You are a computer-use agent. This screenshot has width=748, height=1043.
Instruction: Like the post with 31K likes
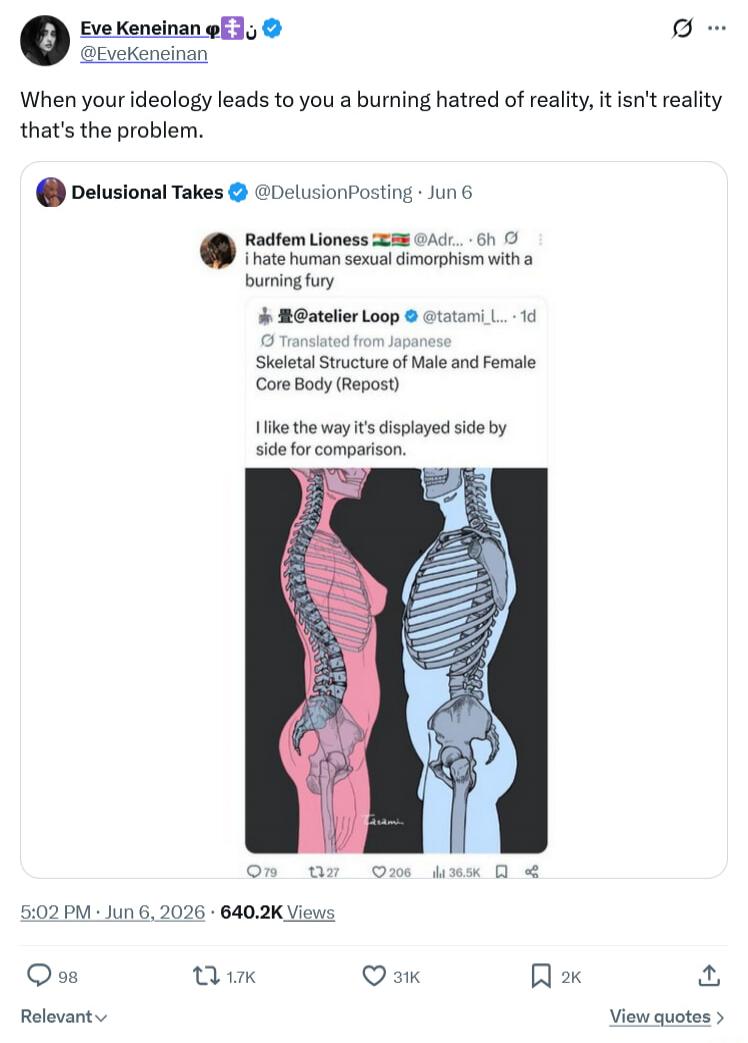(x=374, y=976)
